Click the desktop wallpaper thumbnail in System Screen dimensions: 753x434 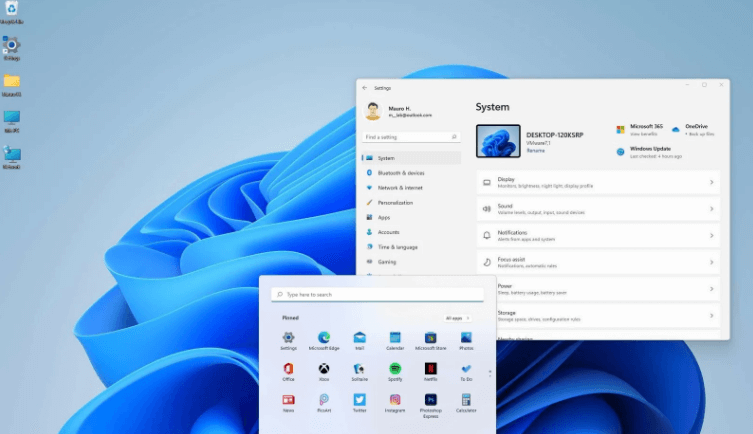[x=498, y=141]
